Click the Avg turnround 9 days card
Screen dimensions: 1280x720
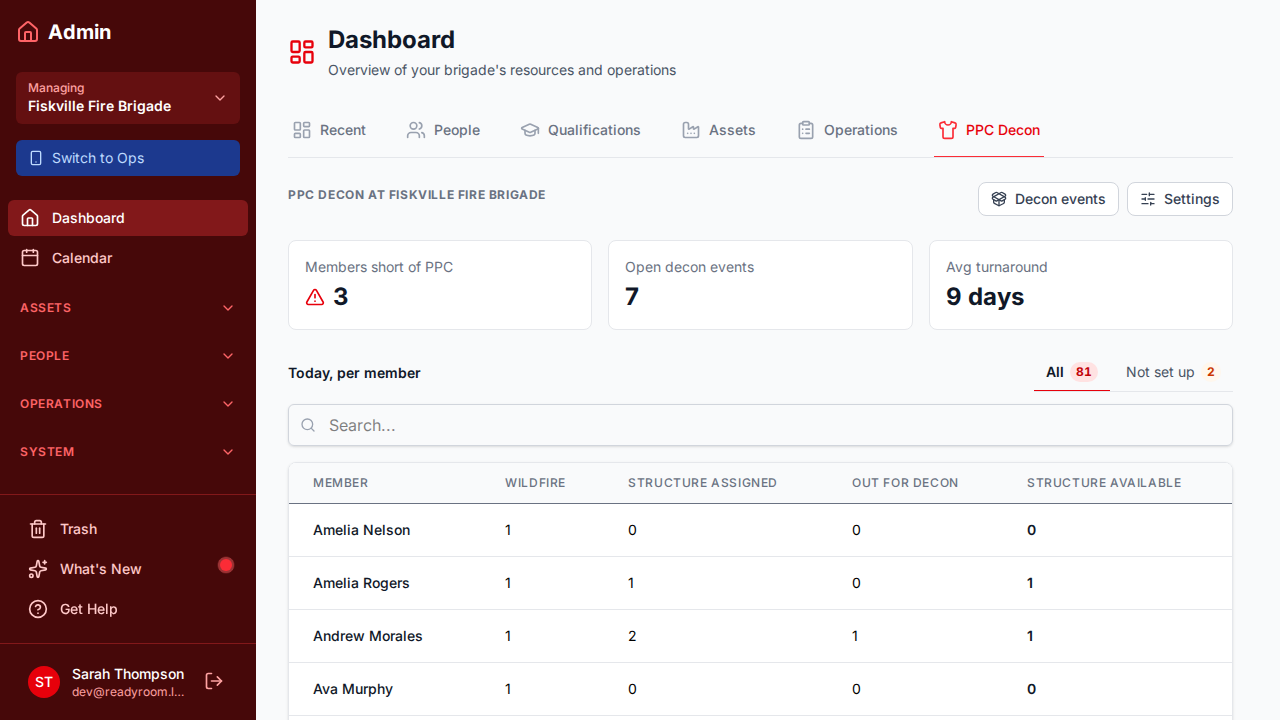click(x=1081, y=285)
